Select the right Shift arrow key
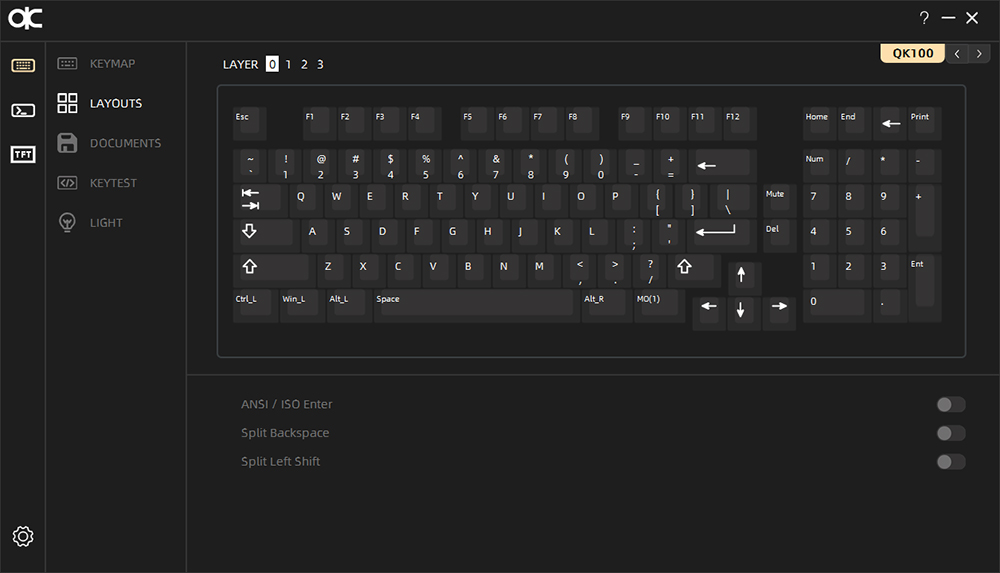The image size is (1000, 573). tap(697, 269)
